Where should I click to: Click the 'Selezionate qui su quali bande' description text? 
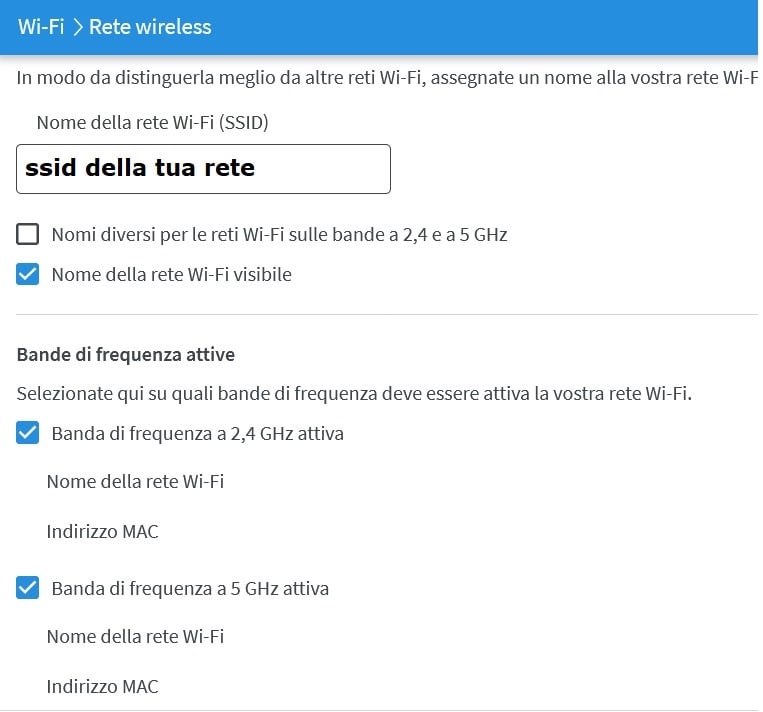point(354,394)
